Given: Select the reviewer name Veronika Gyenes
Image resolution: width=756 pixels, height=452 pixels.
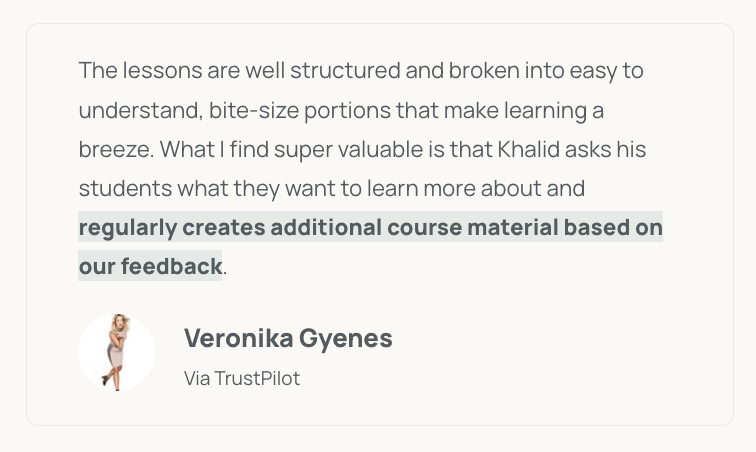Looking at the screenshot, I should point(288,338).
